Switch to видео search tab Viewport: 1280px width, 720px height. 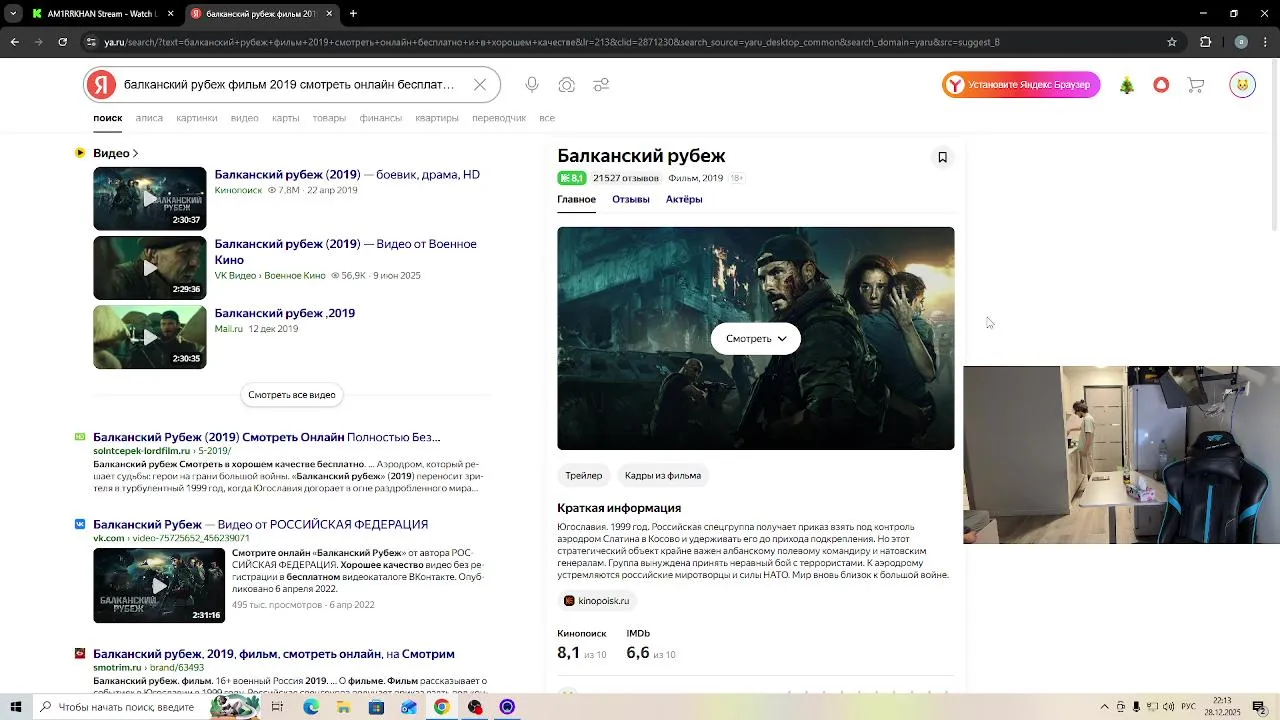coord(245,118)
